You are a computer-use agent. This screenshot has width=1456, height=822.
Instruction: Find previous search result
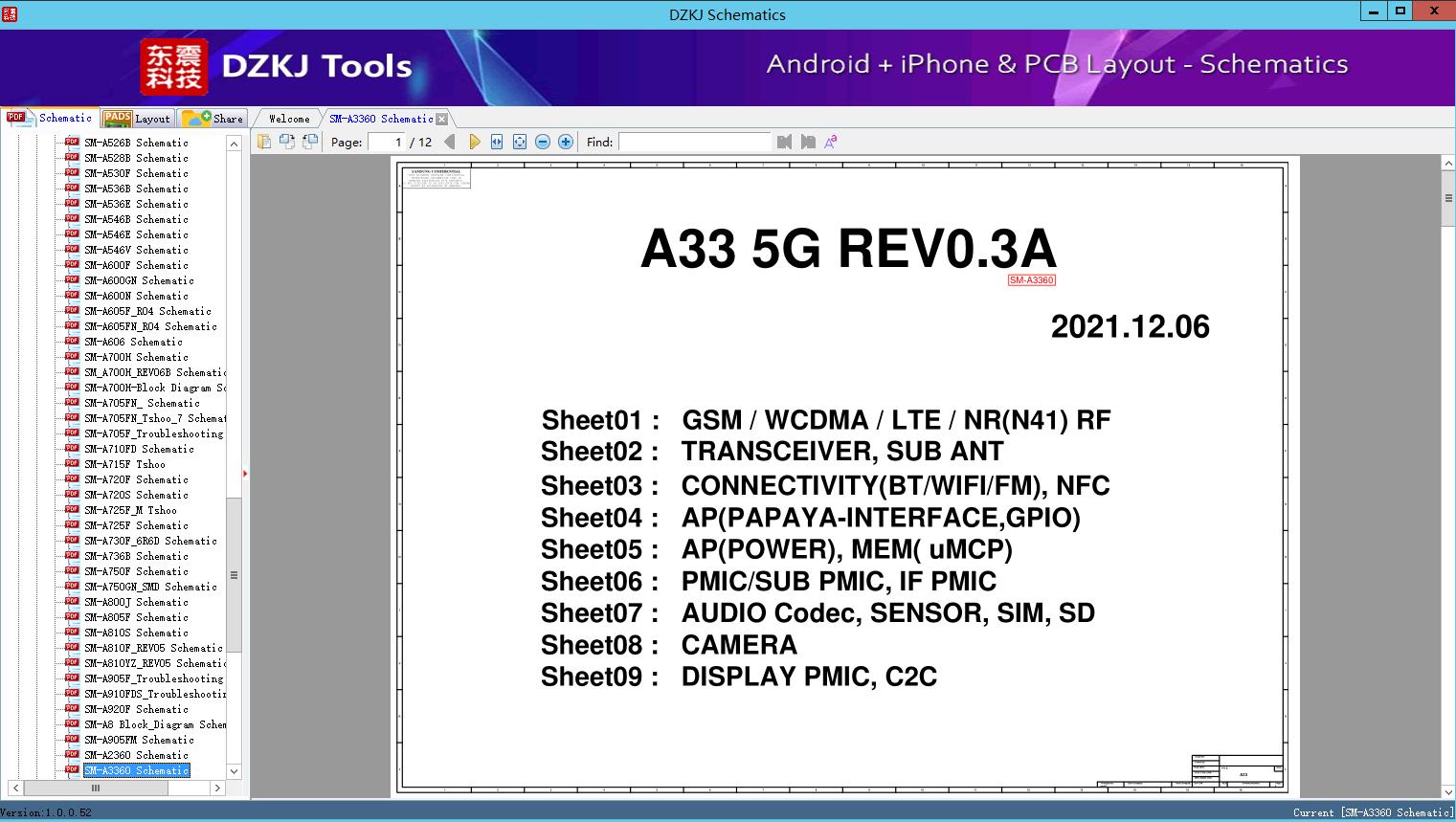784,142
